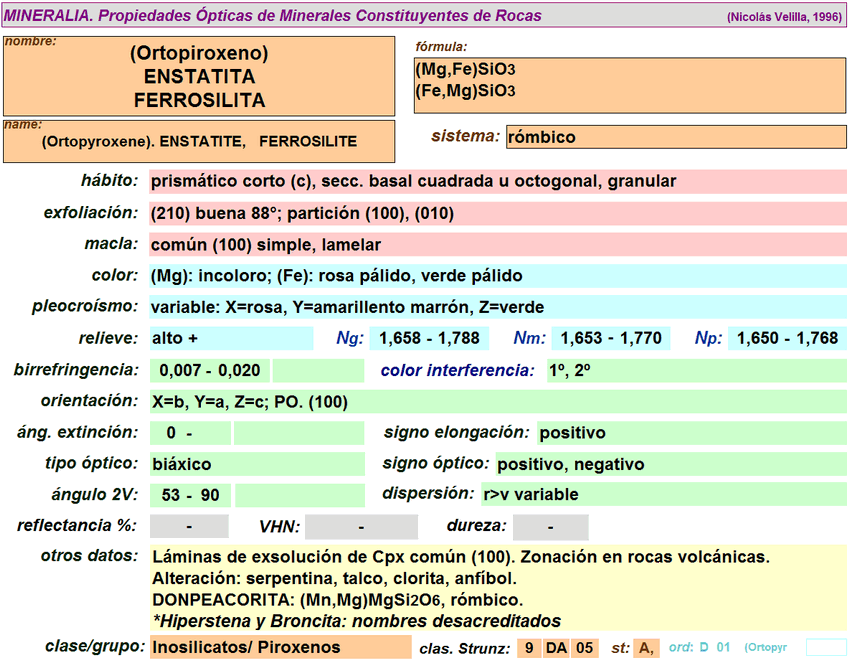
Task: Select the Np value field 1,650 - 1,768
Action: 787,338
